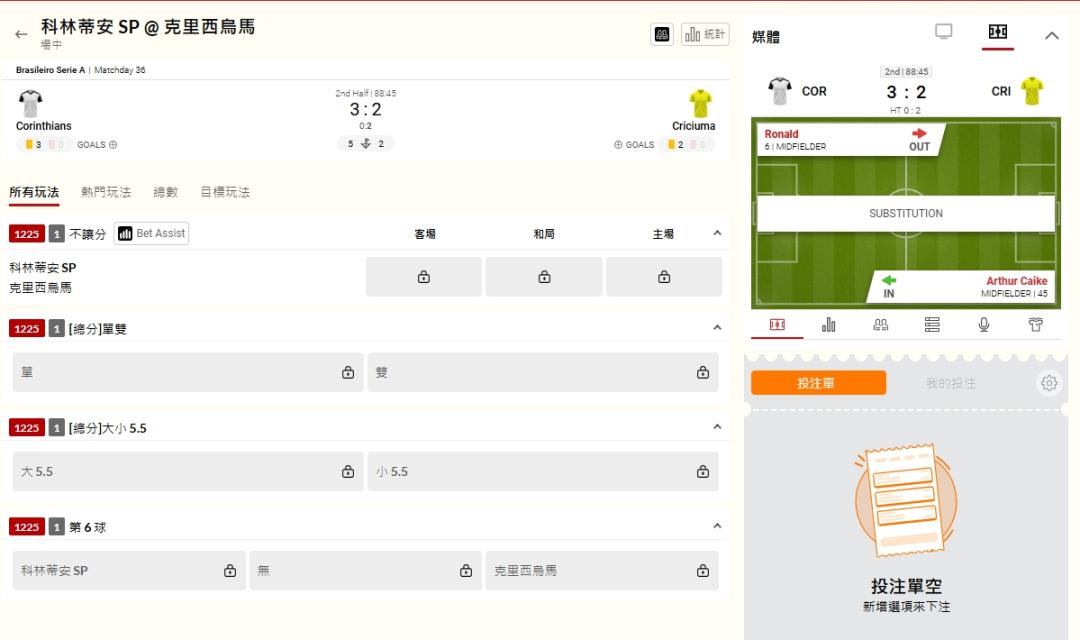Screen dimensions: 1080x640
Task: Collapse the 媒體 media panel
Action: point(1051,36)
